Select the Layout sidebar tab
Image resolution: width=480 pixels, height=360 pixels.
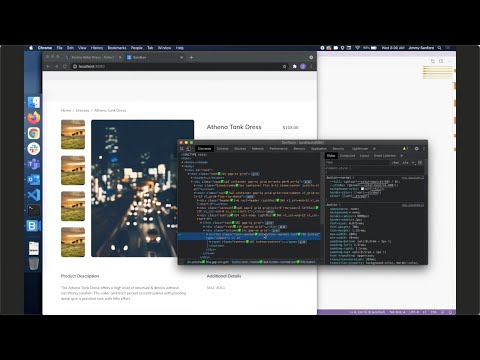(x=364, y=156)
